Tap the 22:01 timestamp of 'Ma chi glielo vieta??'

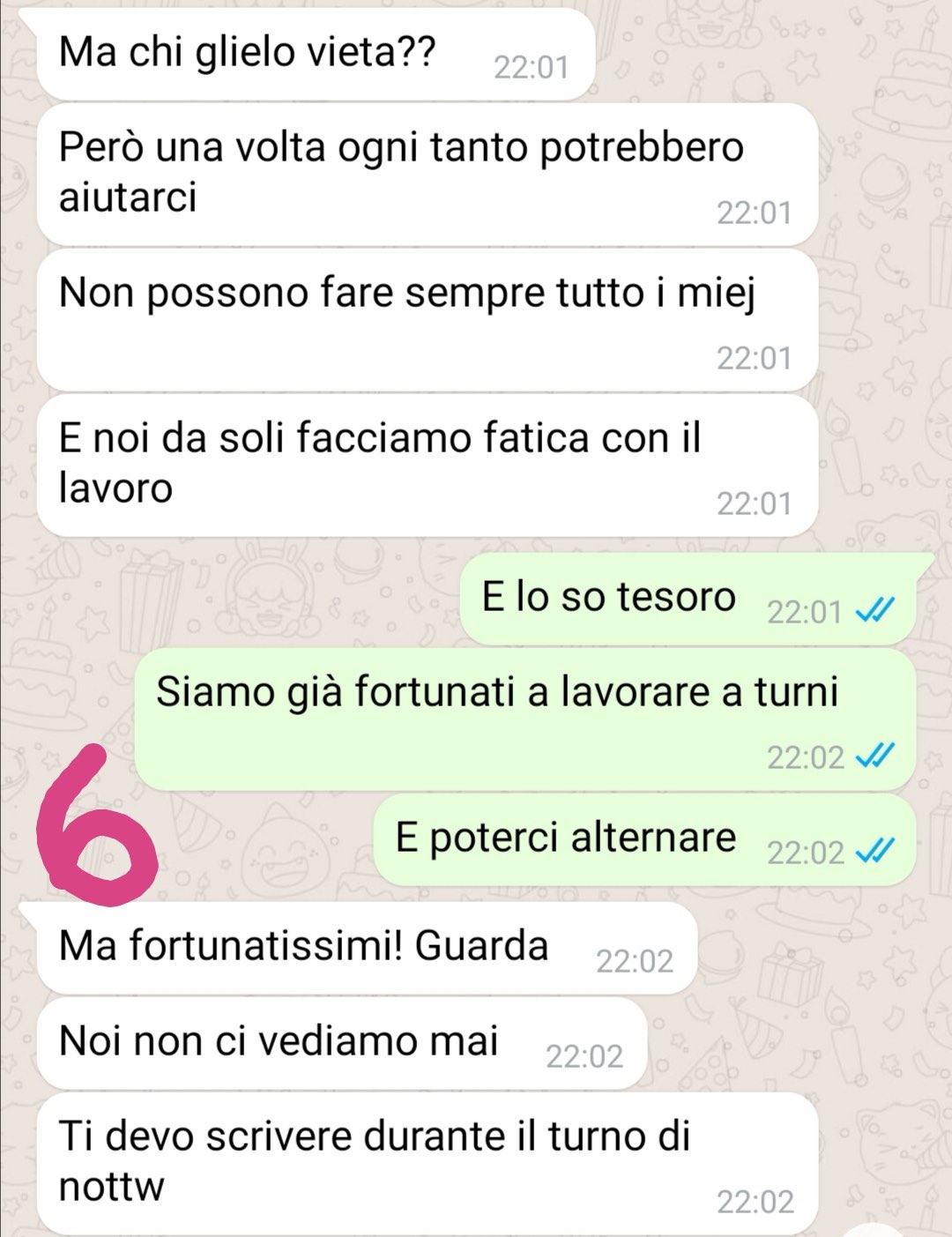(x=531, y=68)
